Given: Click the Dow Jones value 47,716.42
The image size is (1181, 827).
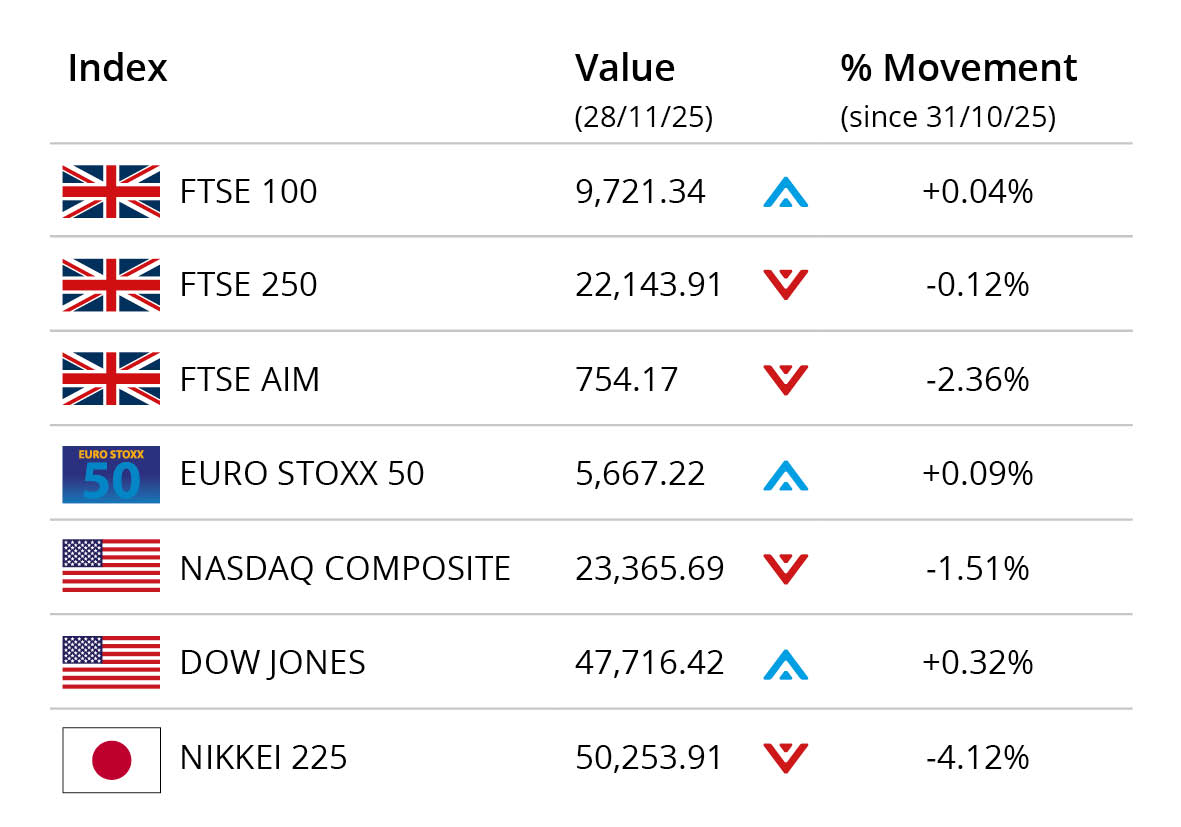Looking at the screenshot, I should [649, 662].
